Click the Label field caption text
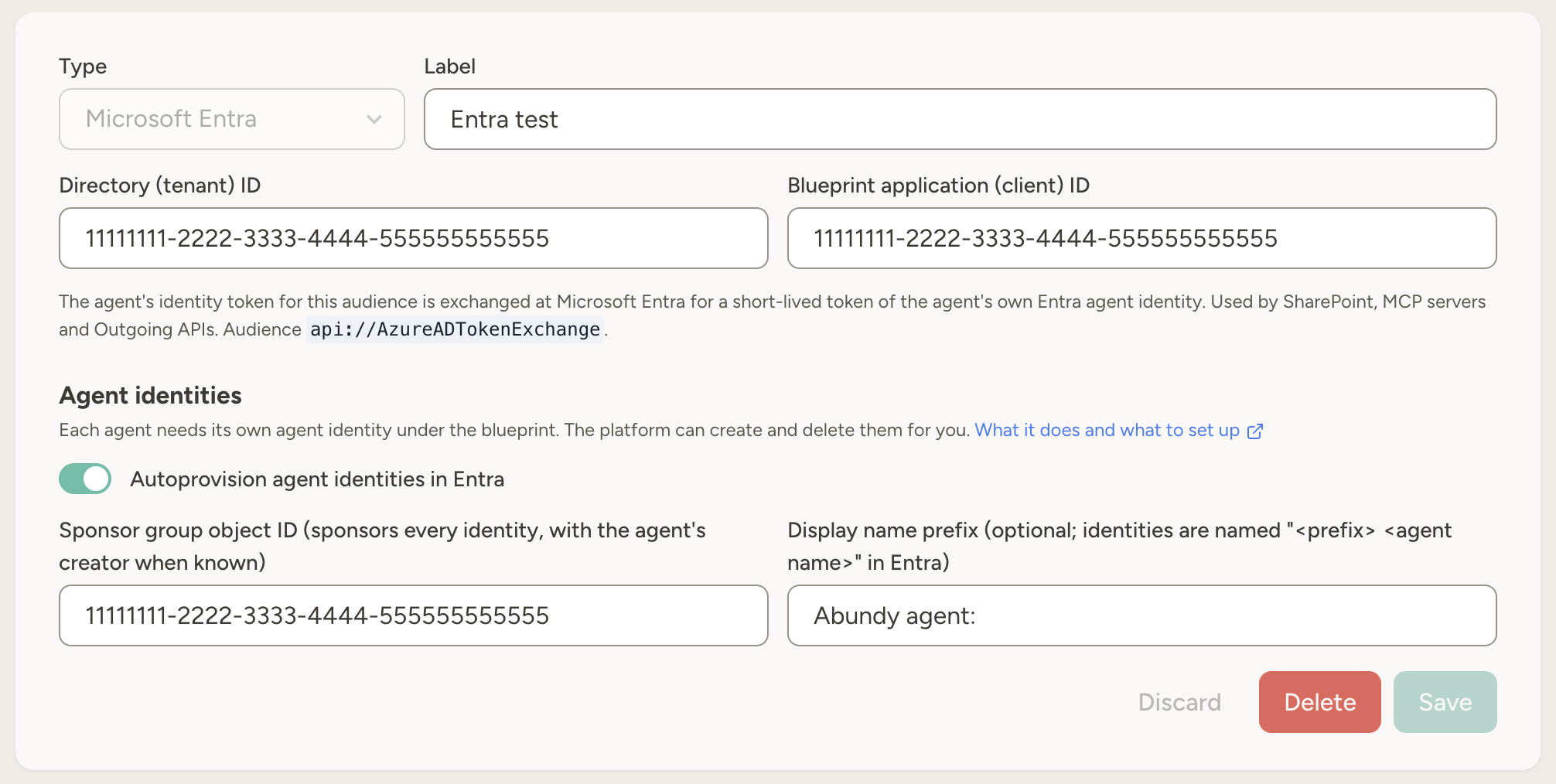 (449, 66)
